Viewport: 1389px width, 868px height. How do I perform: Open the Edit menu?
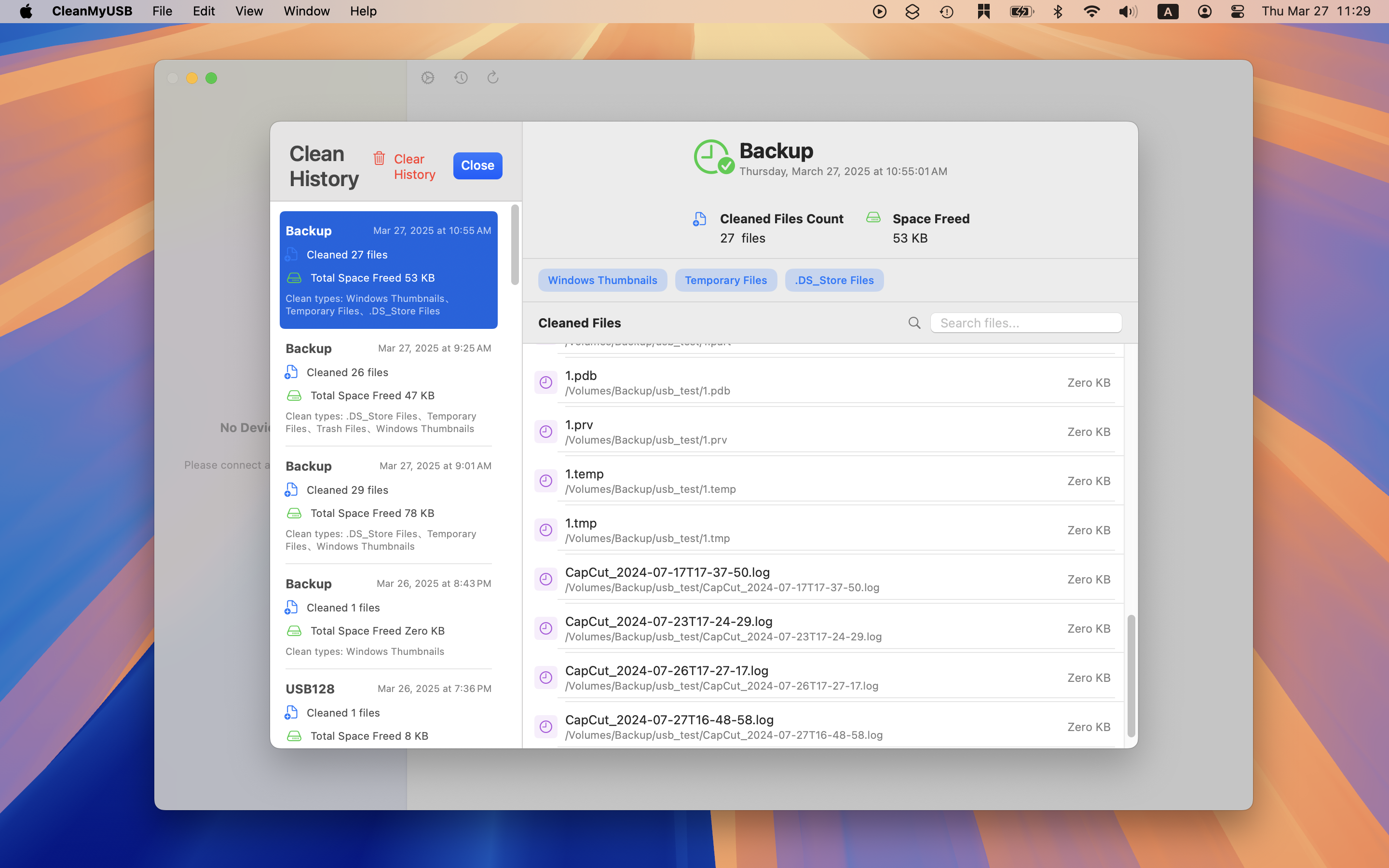[204, 12]
